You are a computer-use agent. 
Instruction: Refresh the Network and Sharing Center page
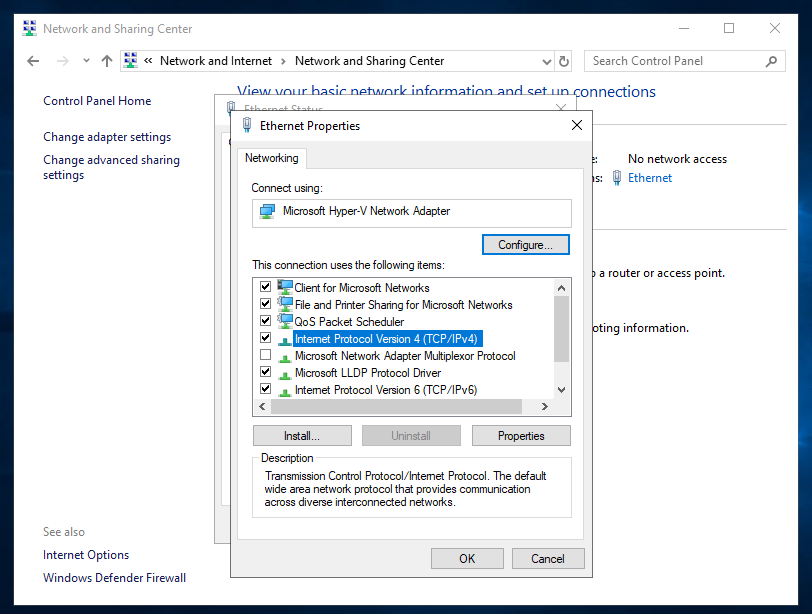click(x=564, y=61)
